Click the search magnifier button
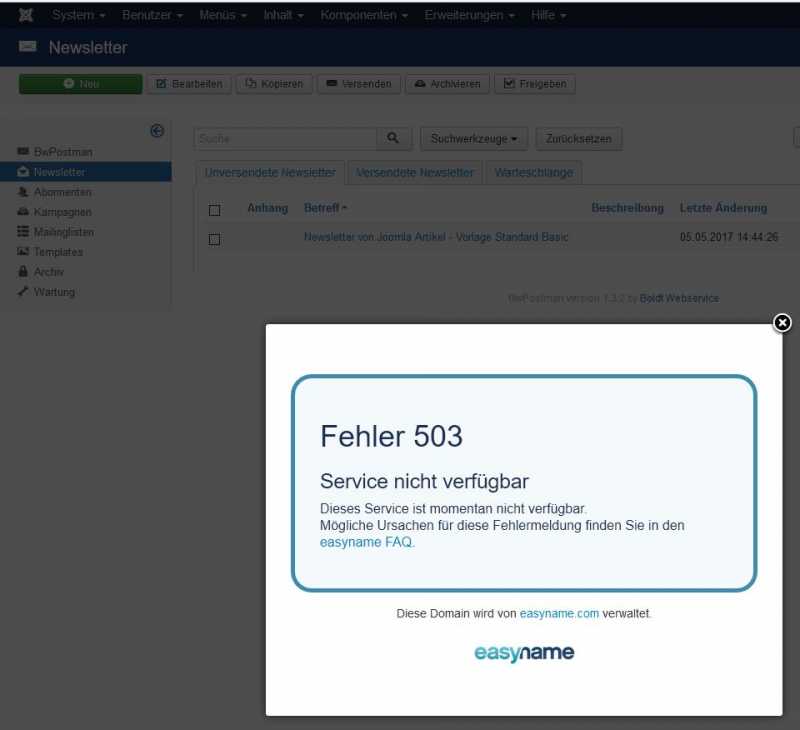The image size is (800, 730). (x=393, y=139)
